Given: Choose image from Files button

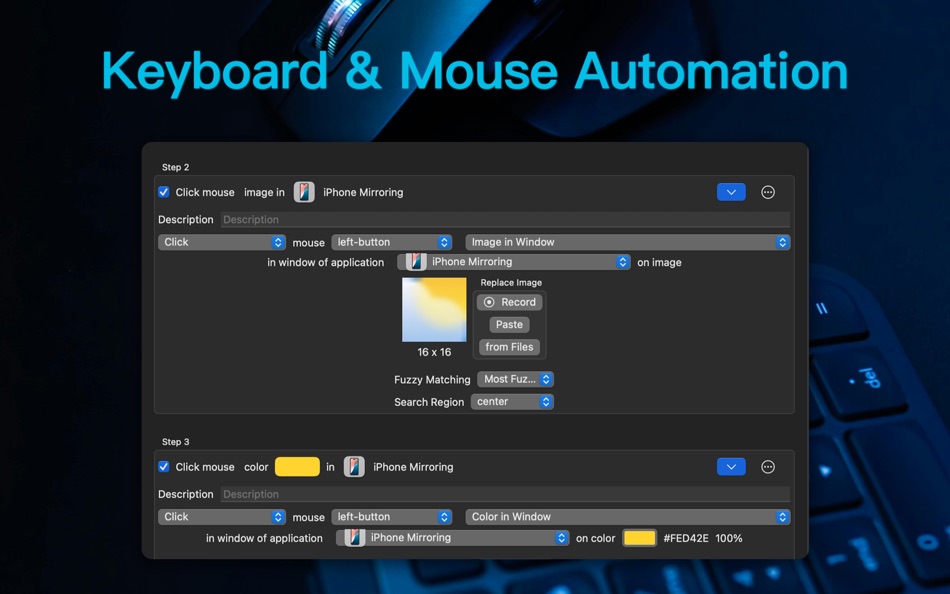Looking at the screenshot, I should click(510, 347).
